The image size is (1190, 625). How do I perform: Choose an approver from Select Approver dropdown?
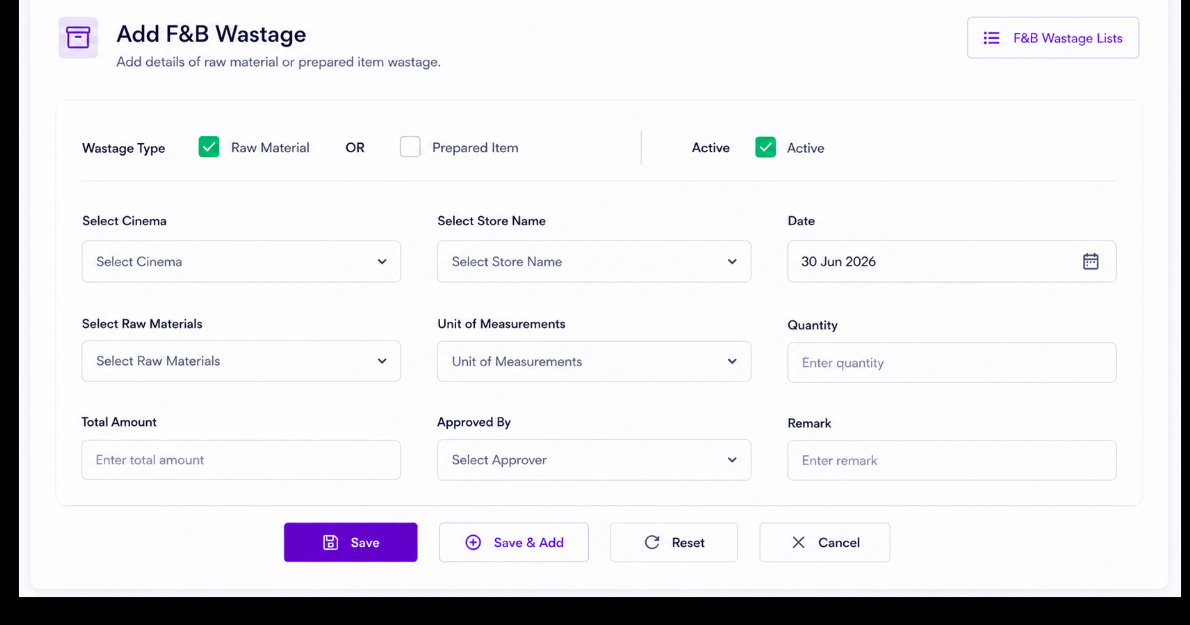[594, 460]
